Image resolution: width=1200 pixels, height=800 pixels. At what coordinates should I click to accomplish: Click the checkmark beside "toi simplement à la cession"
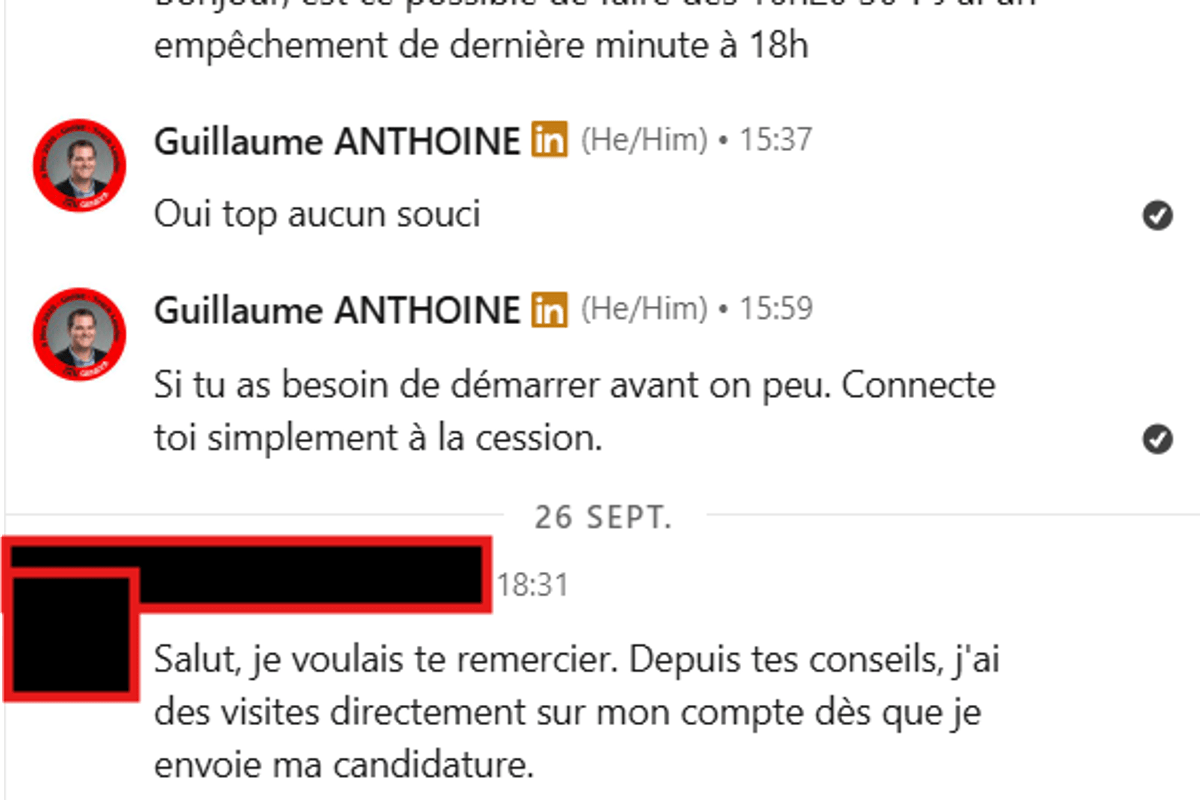1157,439
